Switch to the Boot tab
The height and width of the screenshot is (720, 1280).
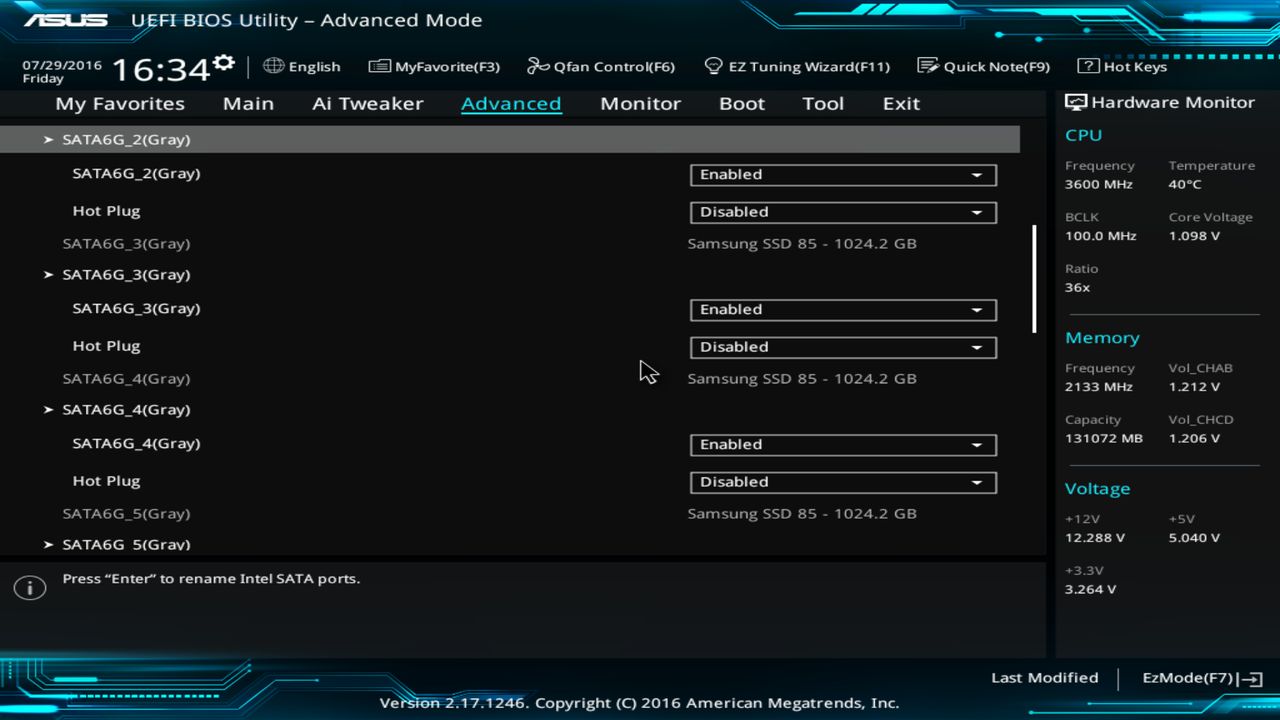[741, 103]
